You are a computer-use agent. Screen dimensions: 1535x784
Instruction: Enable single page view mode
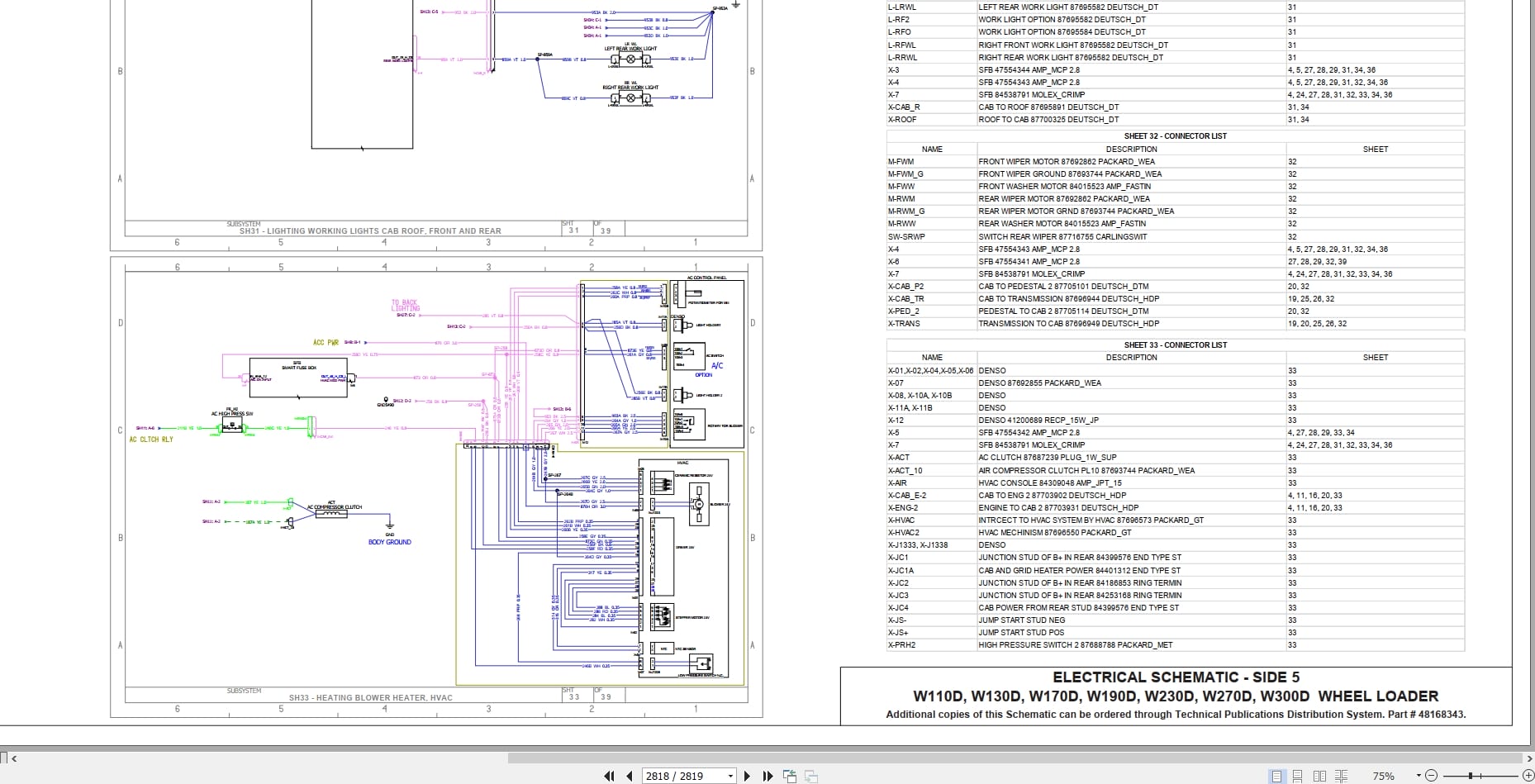point(1277,776)
